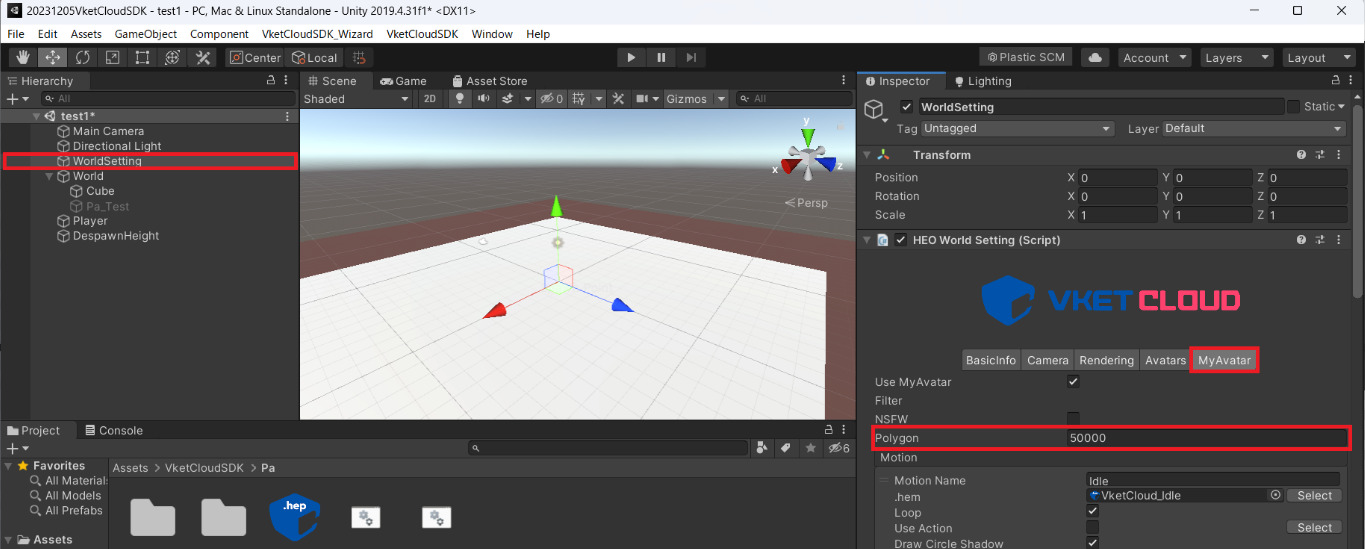Select the Rotate tool
This screenshot has height=549, width=1365.
[x=82, y=58]
